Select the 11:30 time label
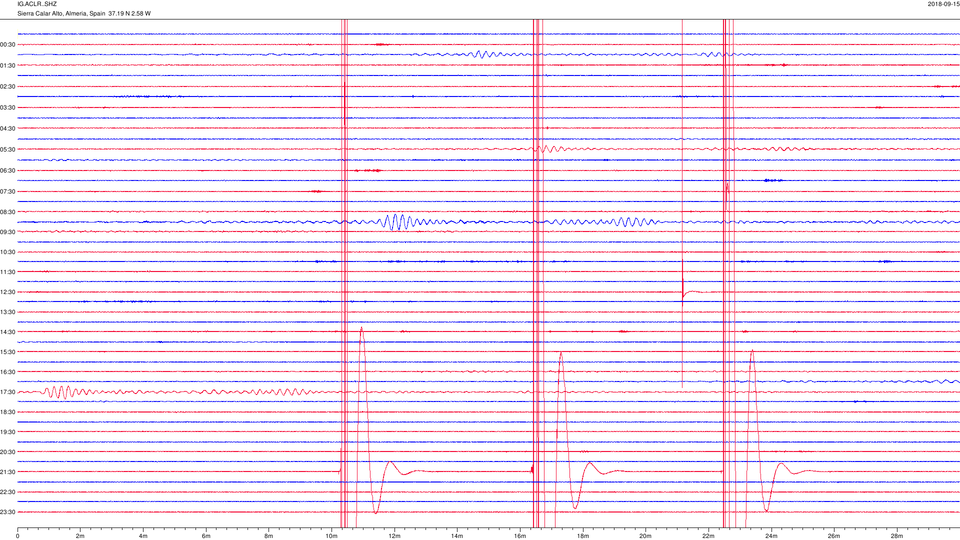 click(x=8, y=272)
